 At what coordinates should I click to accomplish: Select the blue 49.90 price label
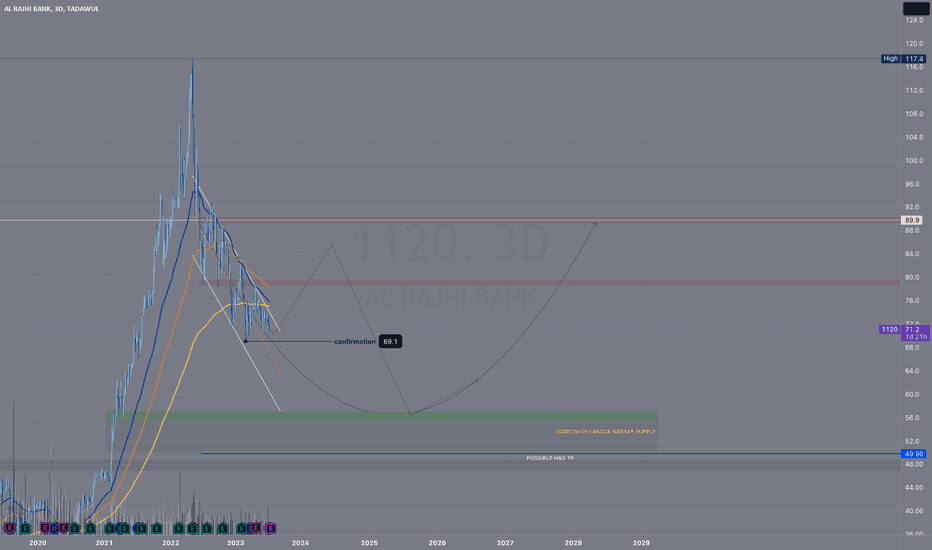pos(914,454)
